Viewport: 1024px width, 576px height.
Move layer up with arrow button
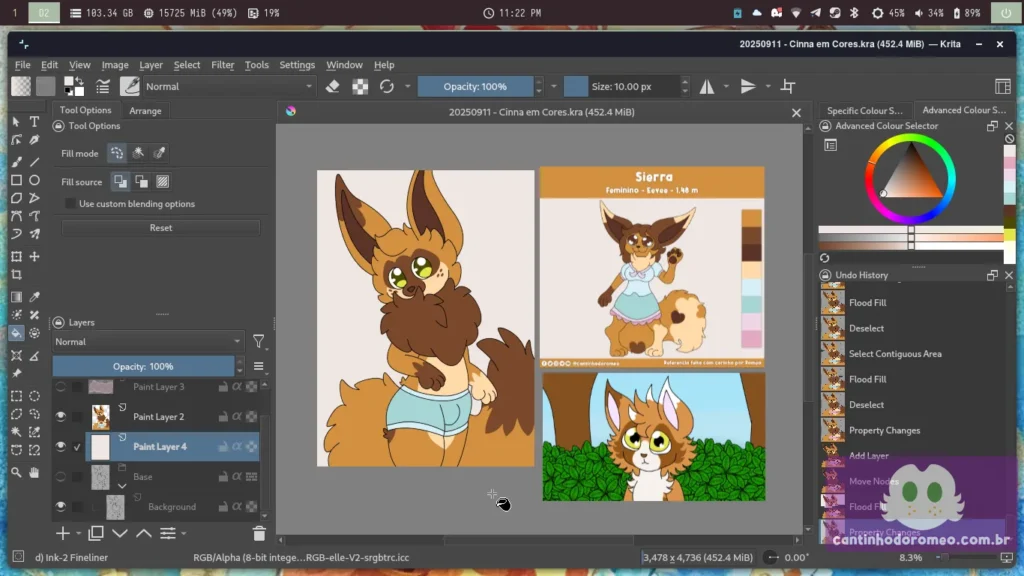coord(144,534)
